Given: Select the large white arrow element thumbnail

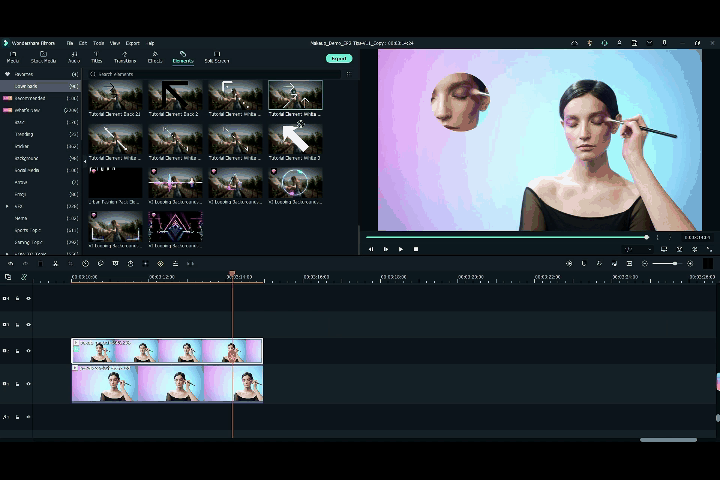Looking at the screenshot, I should pyautogui.click(x=295, y=138).
